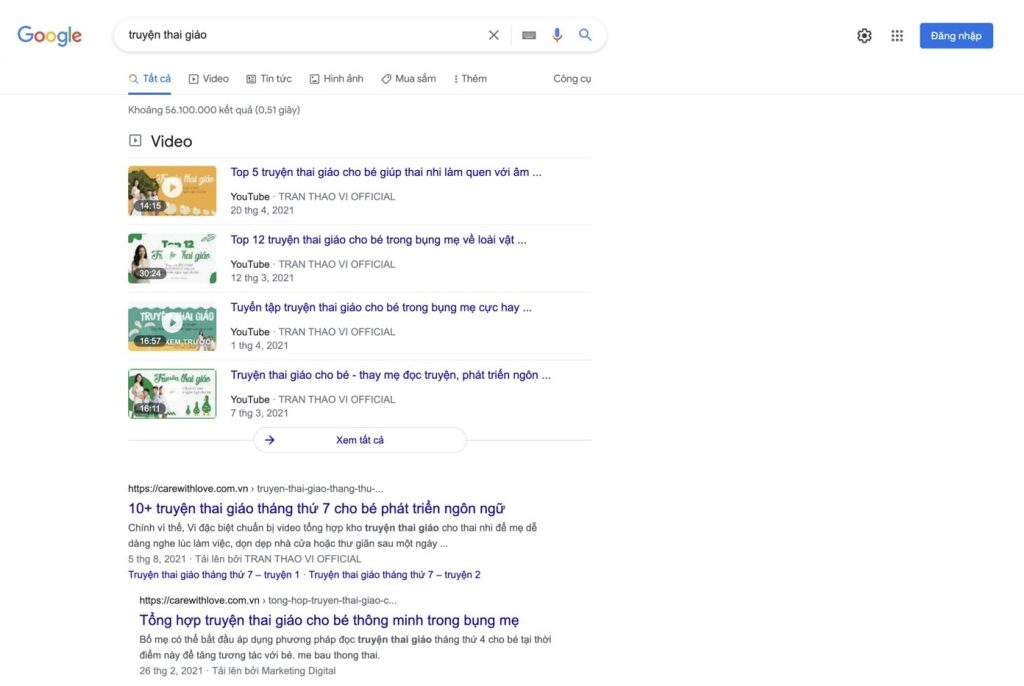Click the date '12 thg 3, 2021'
Screen dimensions: 1024x686
click(x=262, y=278)
